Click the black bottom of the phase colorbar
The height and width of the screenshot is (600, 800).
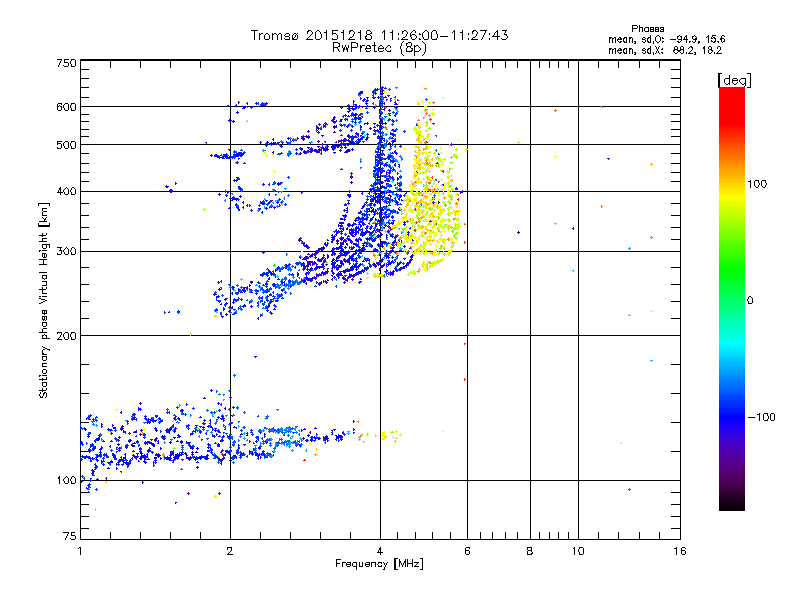tap(732, 503)
